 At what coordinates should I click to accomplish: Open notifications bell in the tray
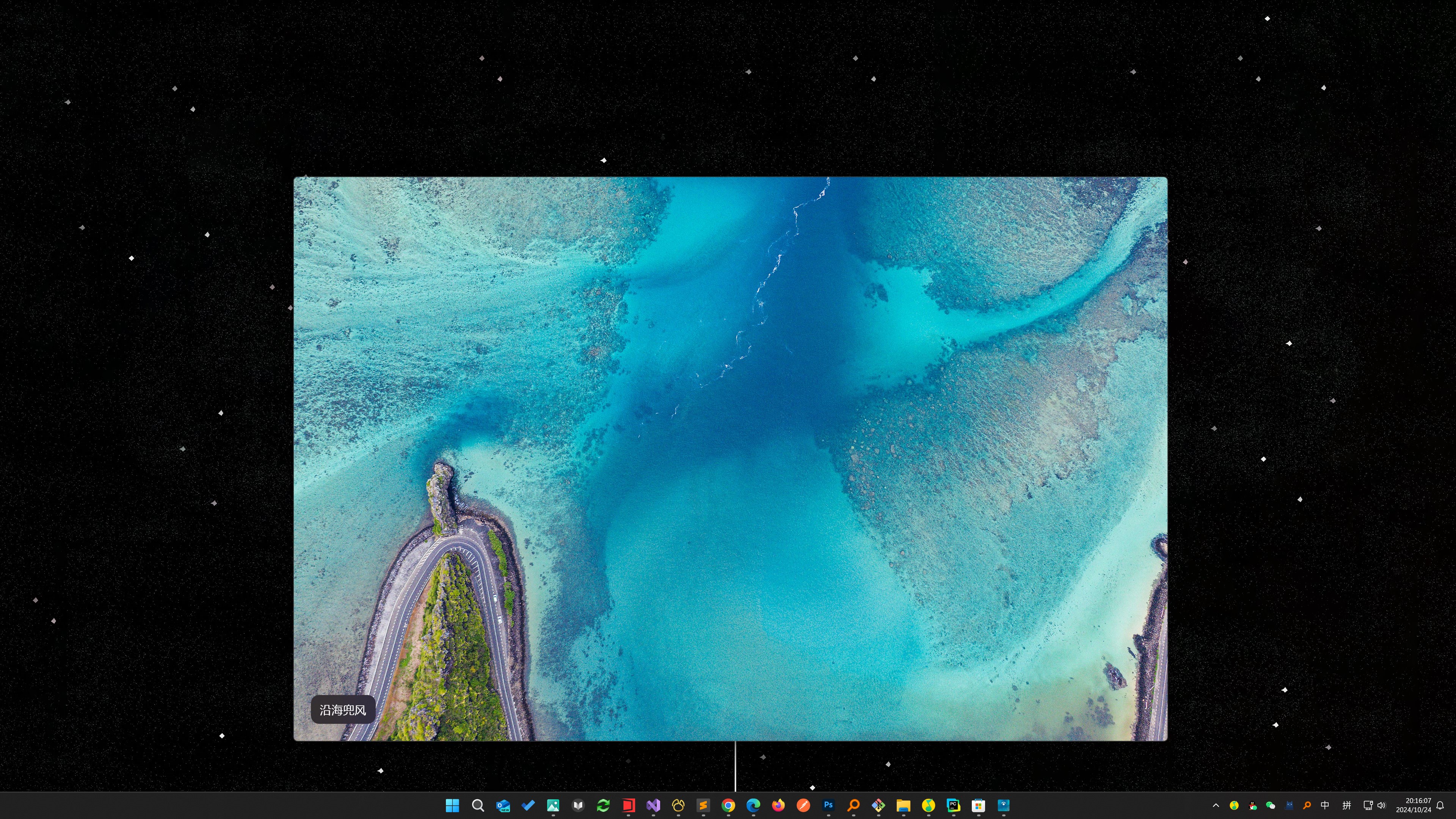pos(1440,805)
